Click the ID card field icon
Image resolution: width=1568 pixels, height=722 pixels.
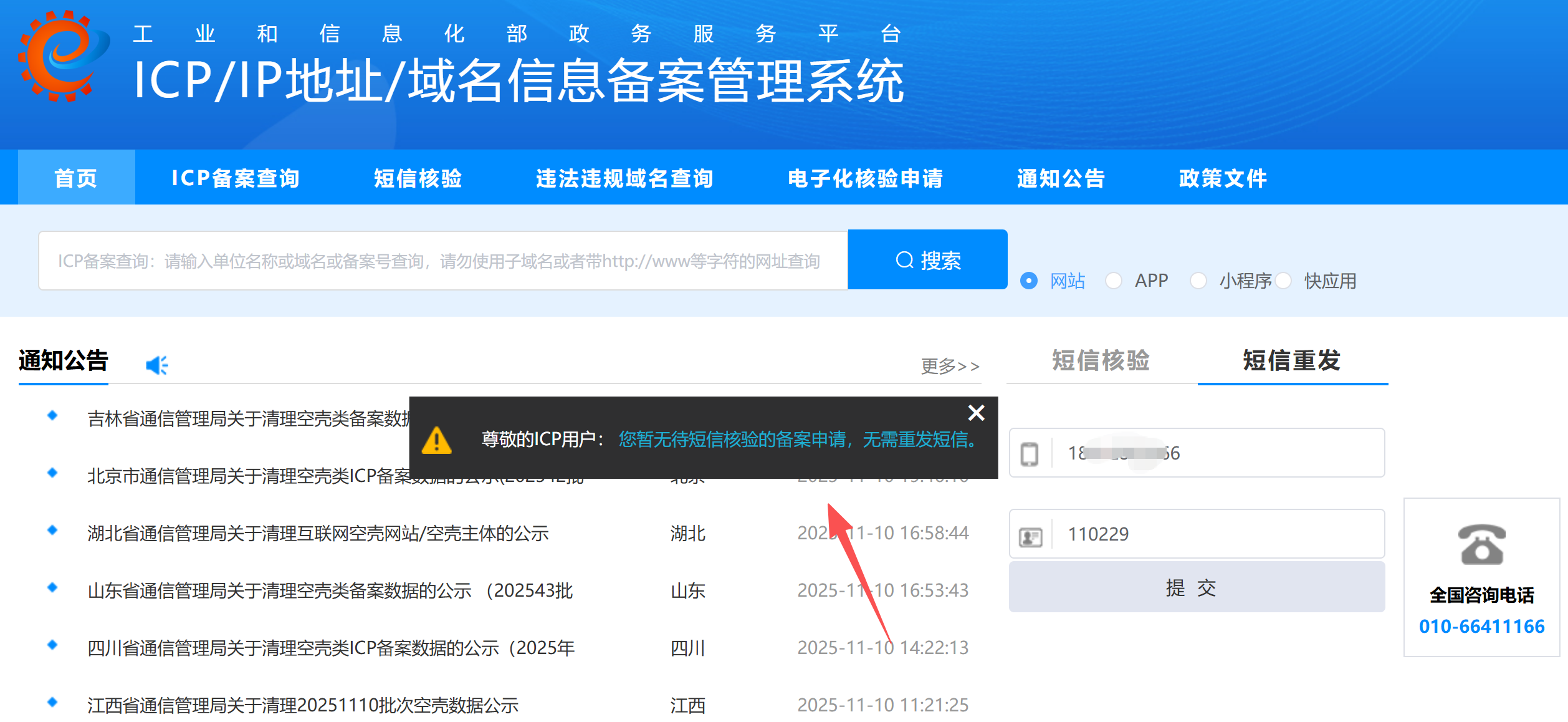pos(1030,536)
